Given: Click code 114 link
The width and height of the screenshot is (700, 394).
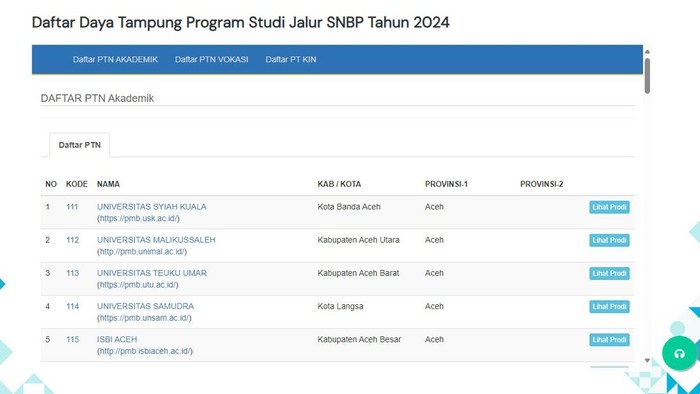Looking at the screenshot, I should 72,306.
